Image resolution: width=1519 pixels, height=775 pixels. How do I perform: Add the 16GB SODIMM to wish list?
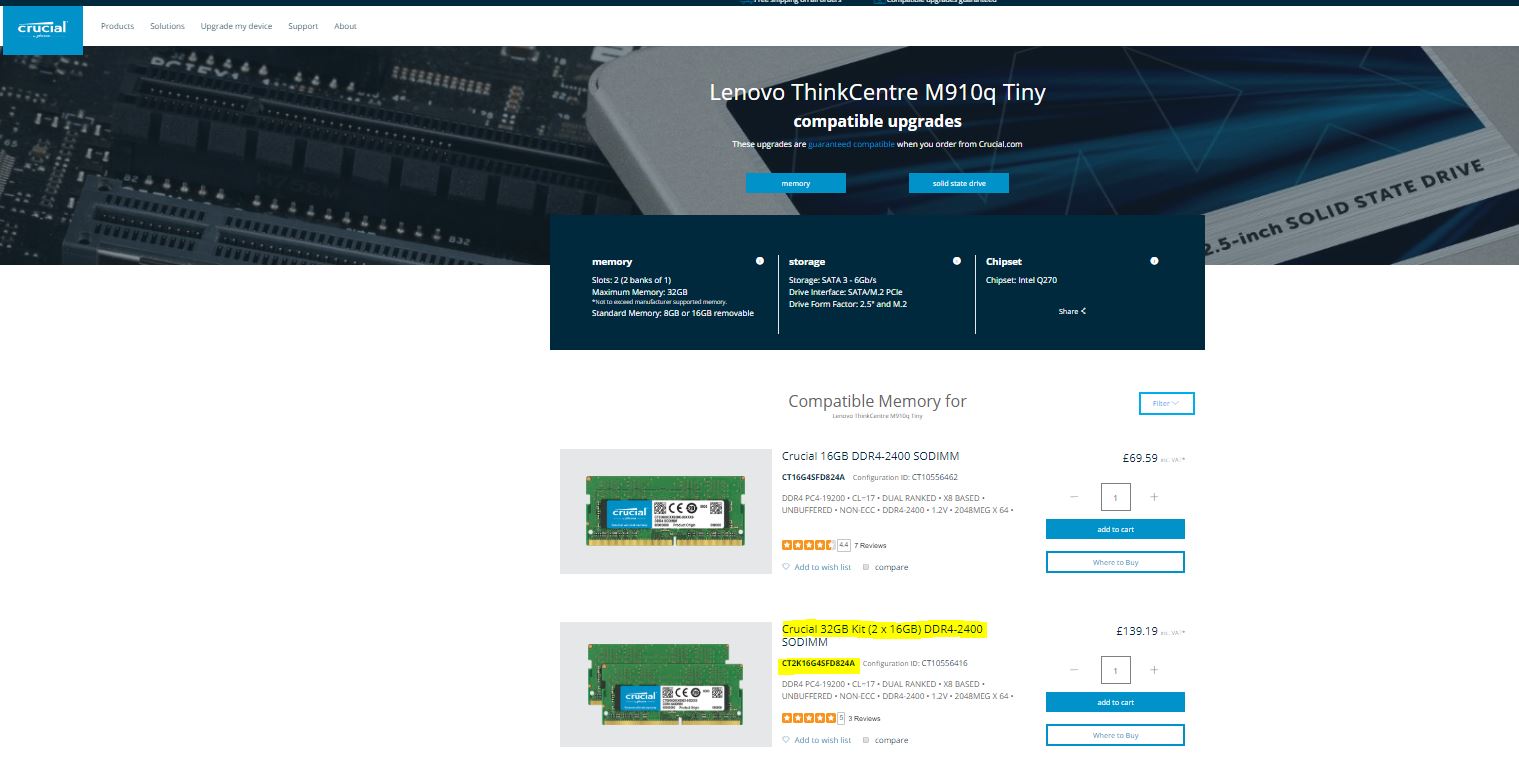(816, 567)
